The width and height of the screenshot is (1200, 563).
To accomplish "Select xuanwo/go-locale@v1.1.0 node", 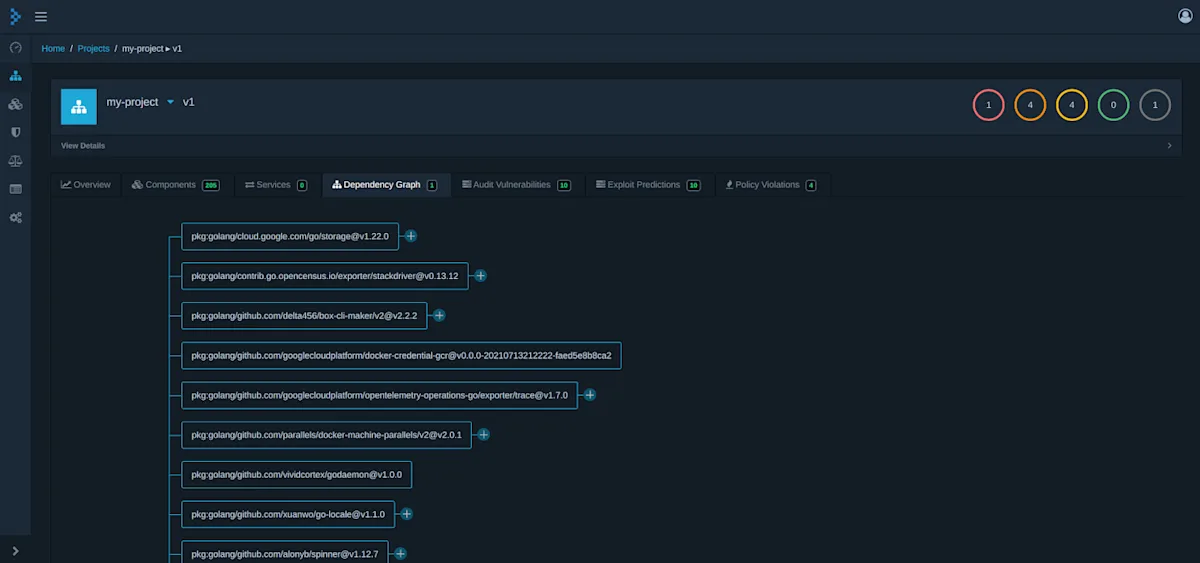I will point(288,514).
